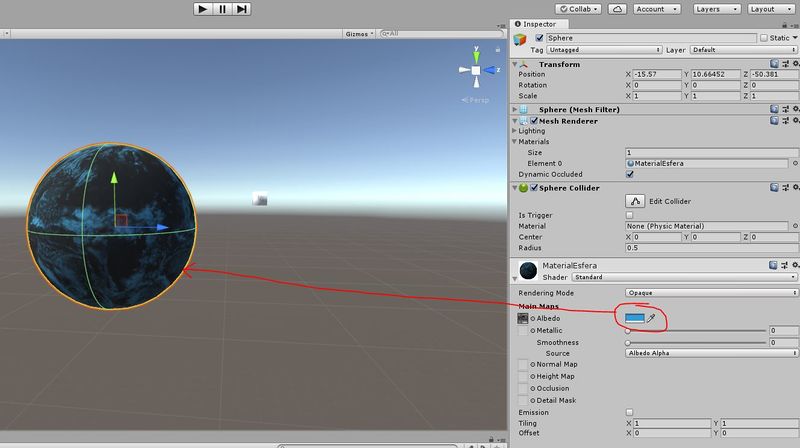
Task: Collapse the Transform component
Action: point(514,64)
